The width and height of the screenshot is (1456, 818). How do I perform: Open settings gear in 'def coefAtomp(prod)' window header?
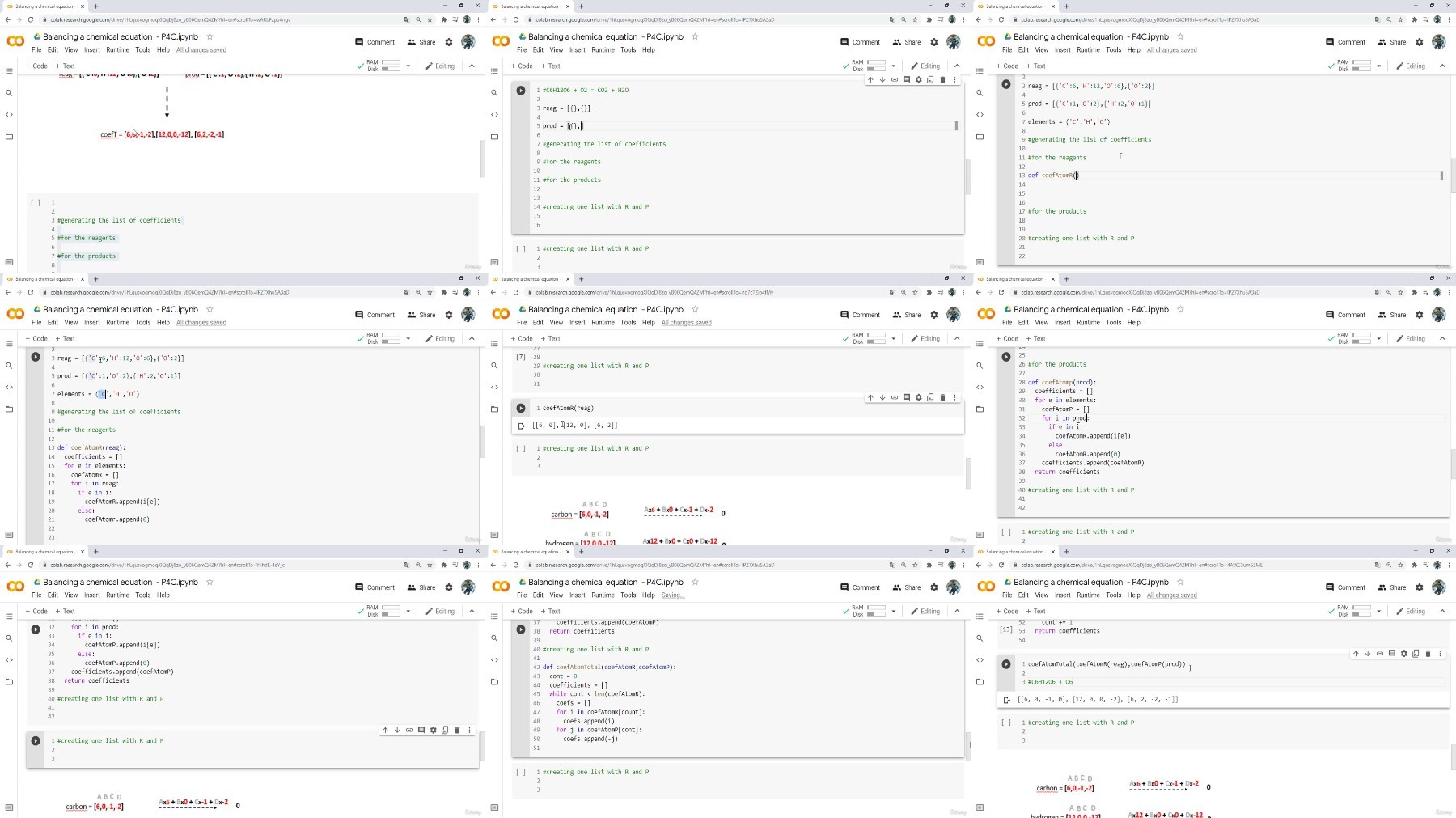[1420, 315]
